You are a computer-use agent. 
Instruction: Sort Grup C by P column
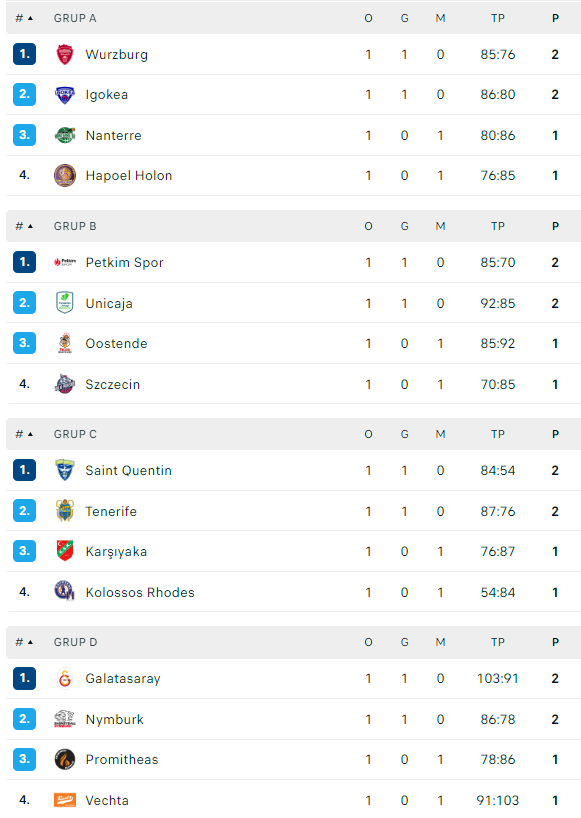pos(555,434)
